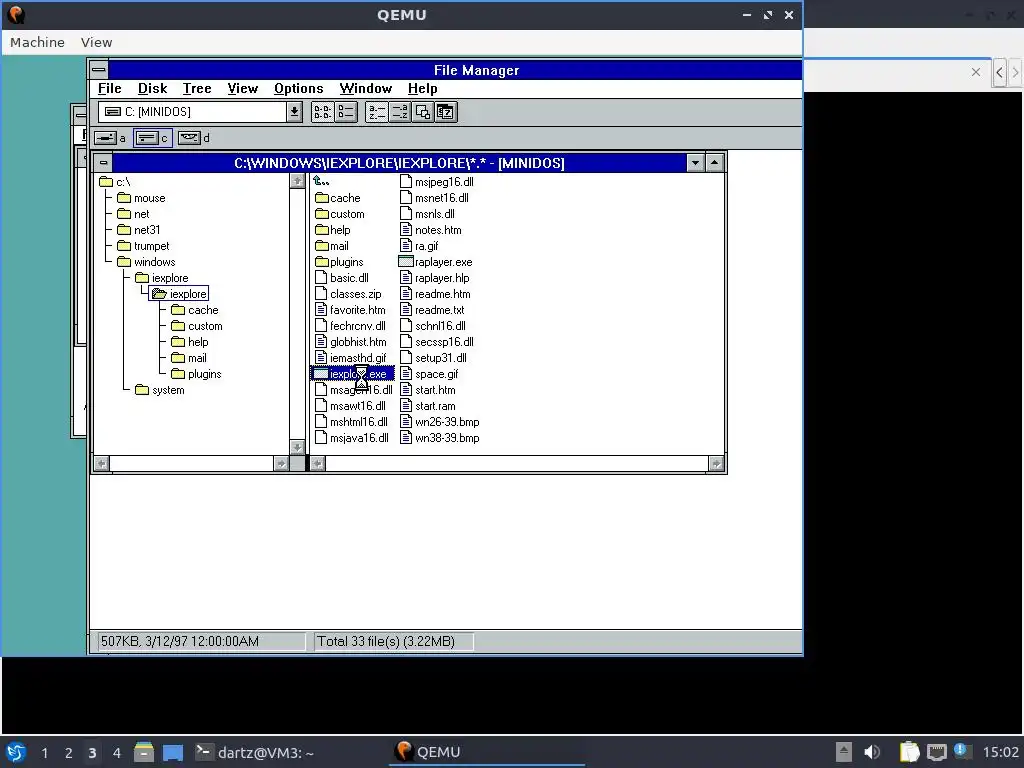Click the sort by name toolbar icon
The width and height of the screenshot is (1024, 768).
(x=377, y=112)
